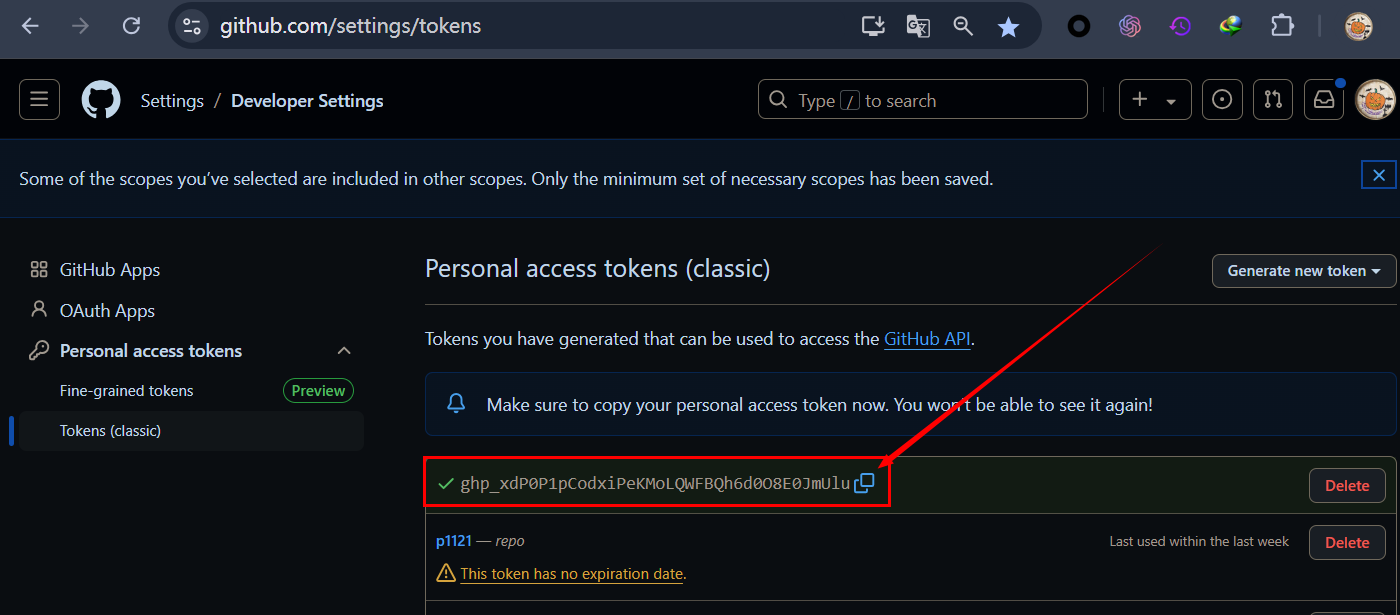Open GitHub homepage via Octocat logo
1400x615 pixels.
[100, 100]
